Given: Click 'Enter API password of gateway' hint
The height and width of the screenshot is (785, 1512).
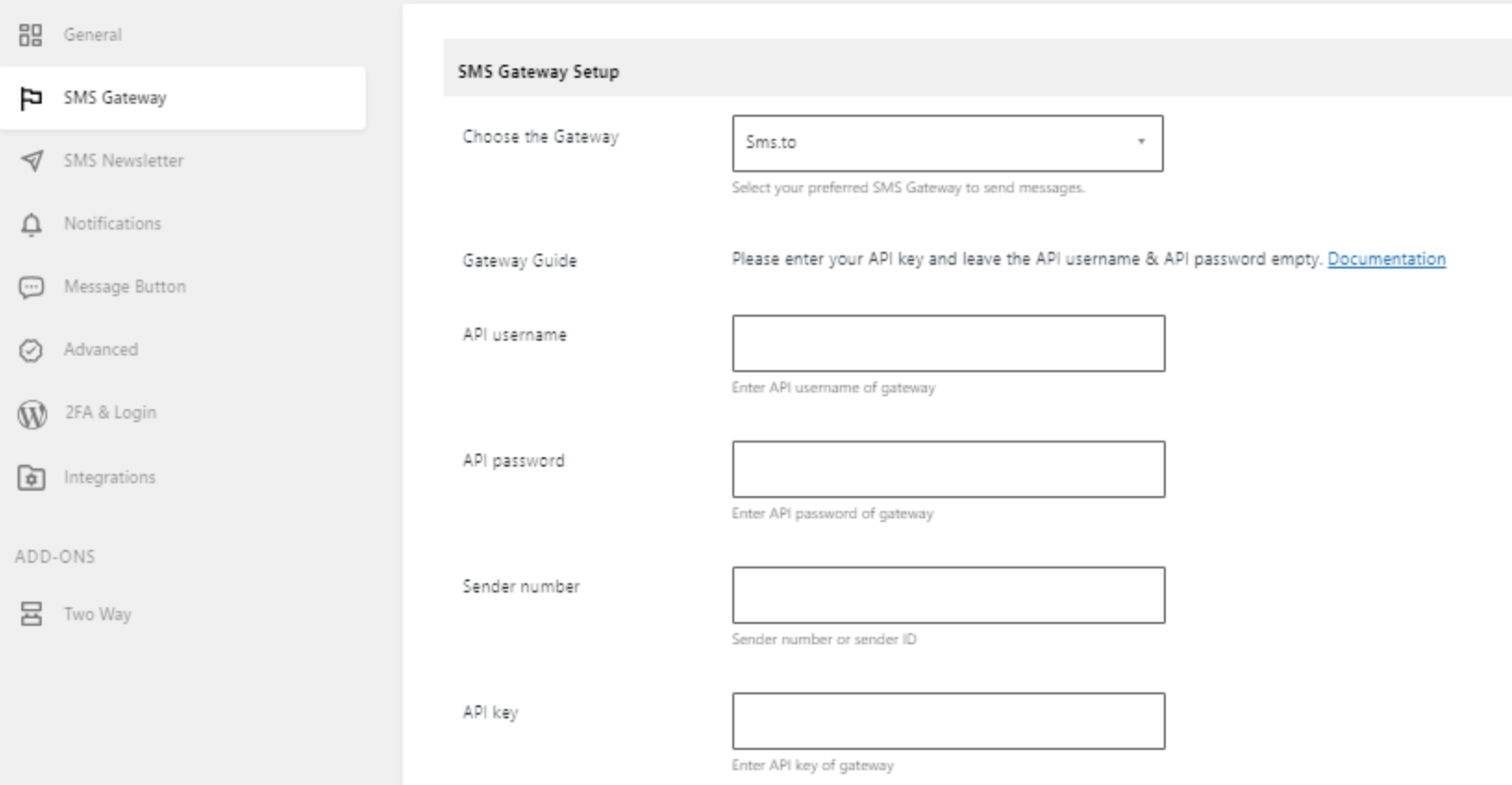Looking at the screenshot, I should click(x=831, y=514).
